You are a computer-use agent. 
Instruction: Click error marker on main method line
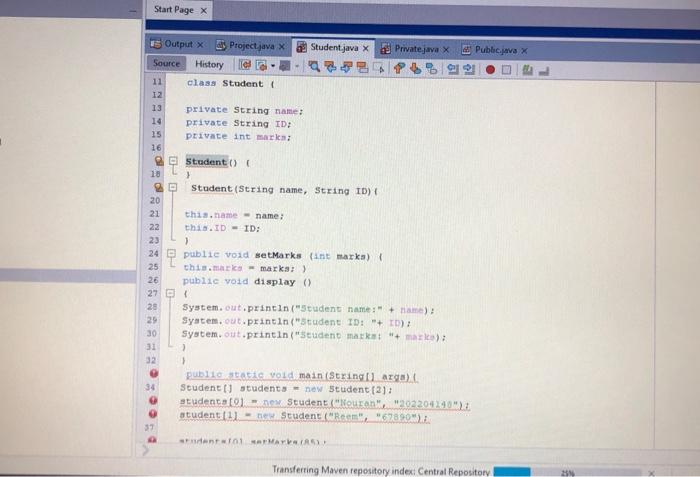[x=154, y=373]
